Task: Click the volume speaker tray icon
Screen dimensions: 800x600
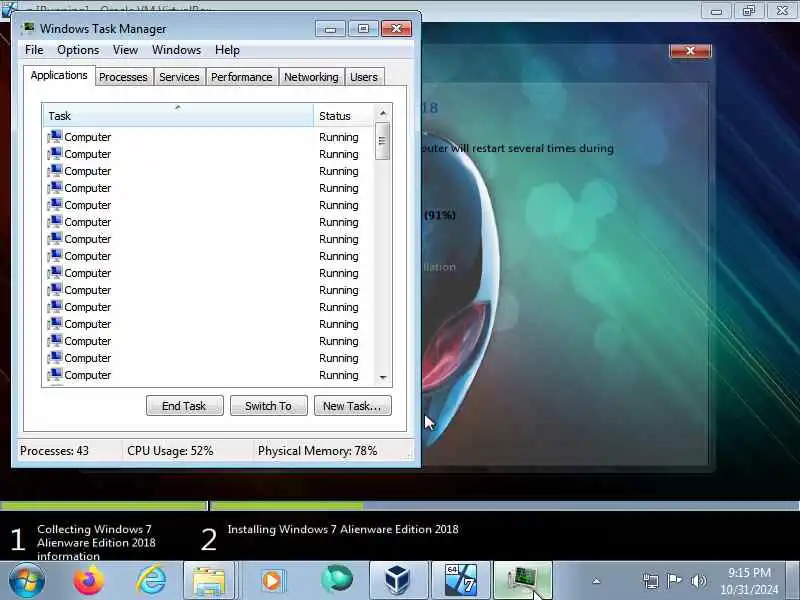Action: pyautogui.click(x=698, y=581)
